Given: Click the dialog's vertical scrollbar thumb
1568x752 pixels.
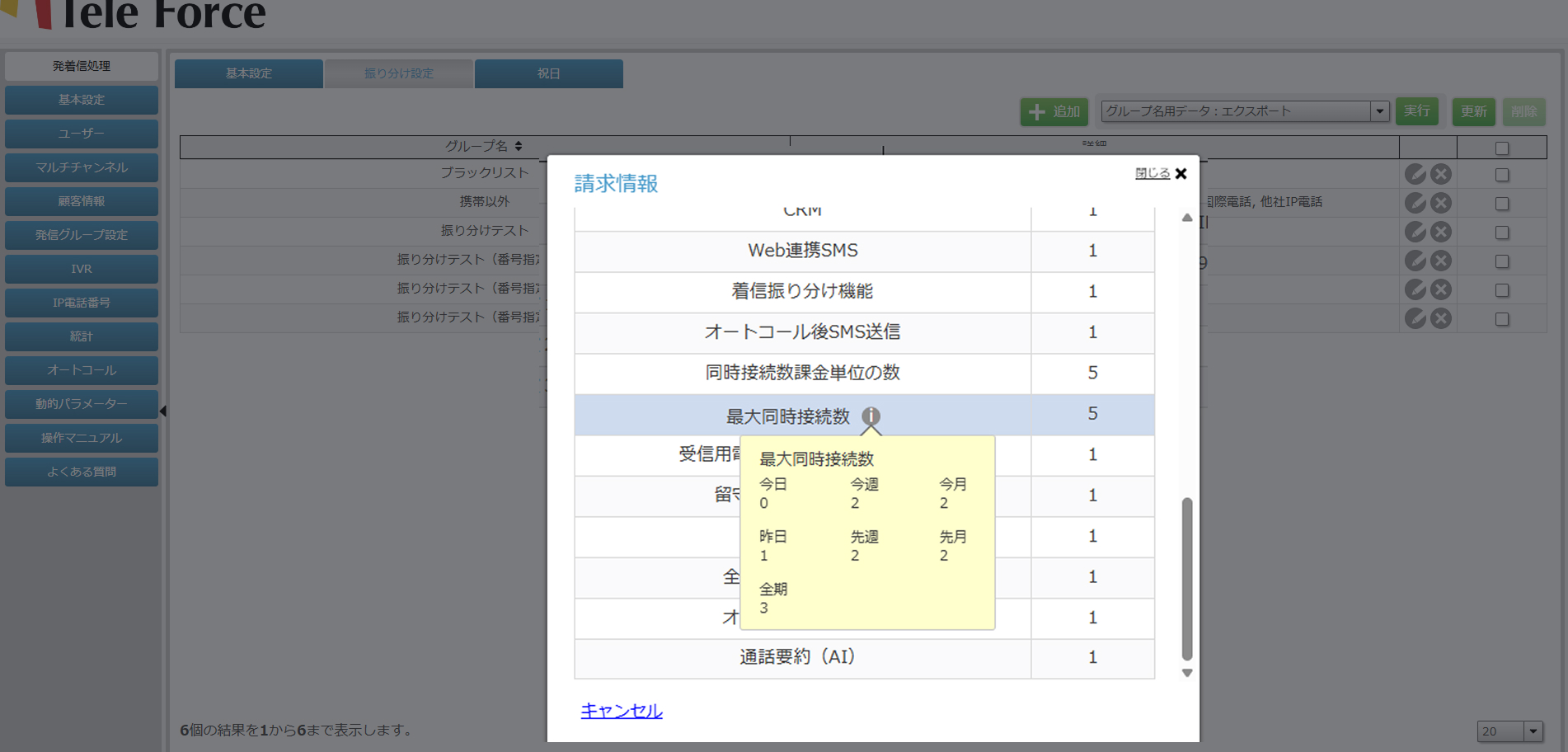Looking at the screenshot, I should [1186, 577].
